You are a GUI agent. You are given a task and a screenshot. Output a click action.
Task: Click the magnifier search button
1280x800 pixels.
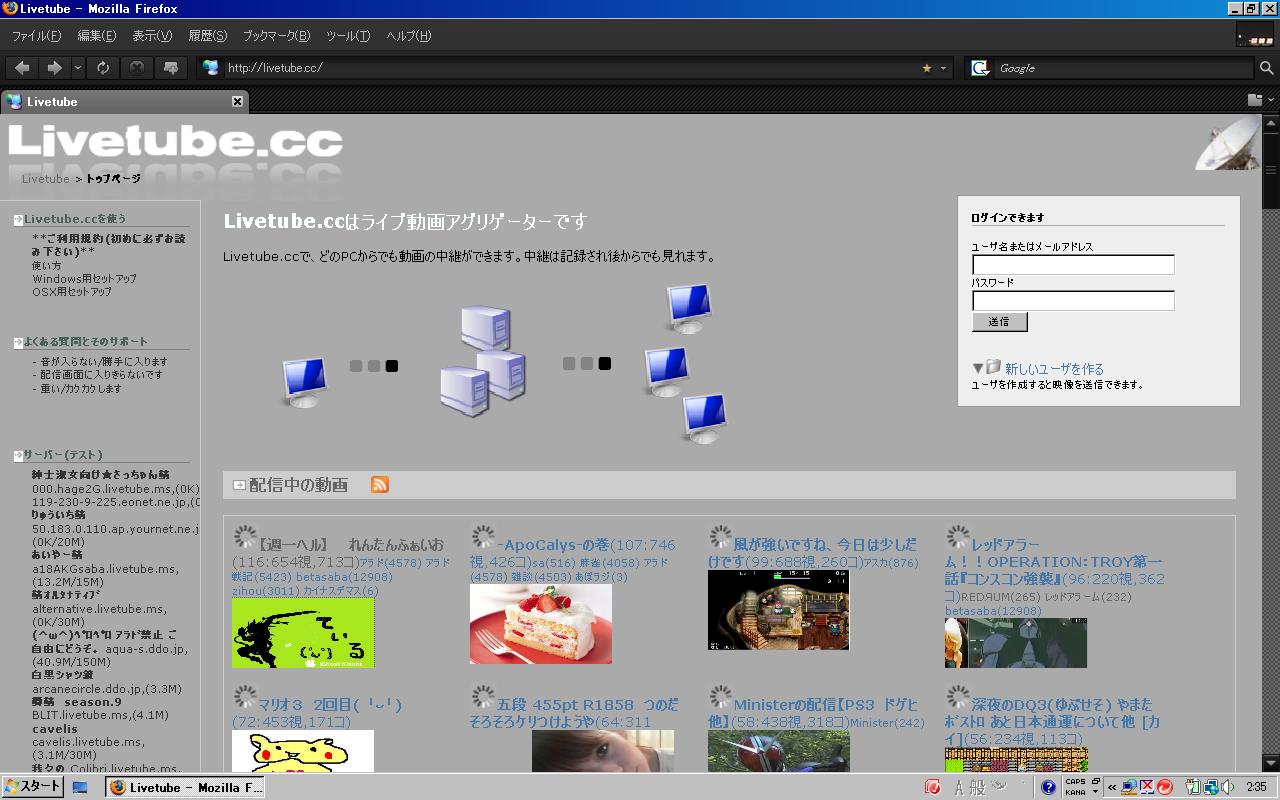pyautogui.click(x=1266, y=68)
